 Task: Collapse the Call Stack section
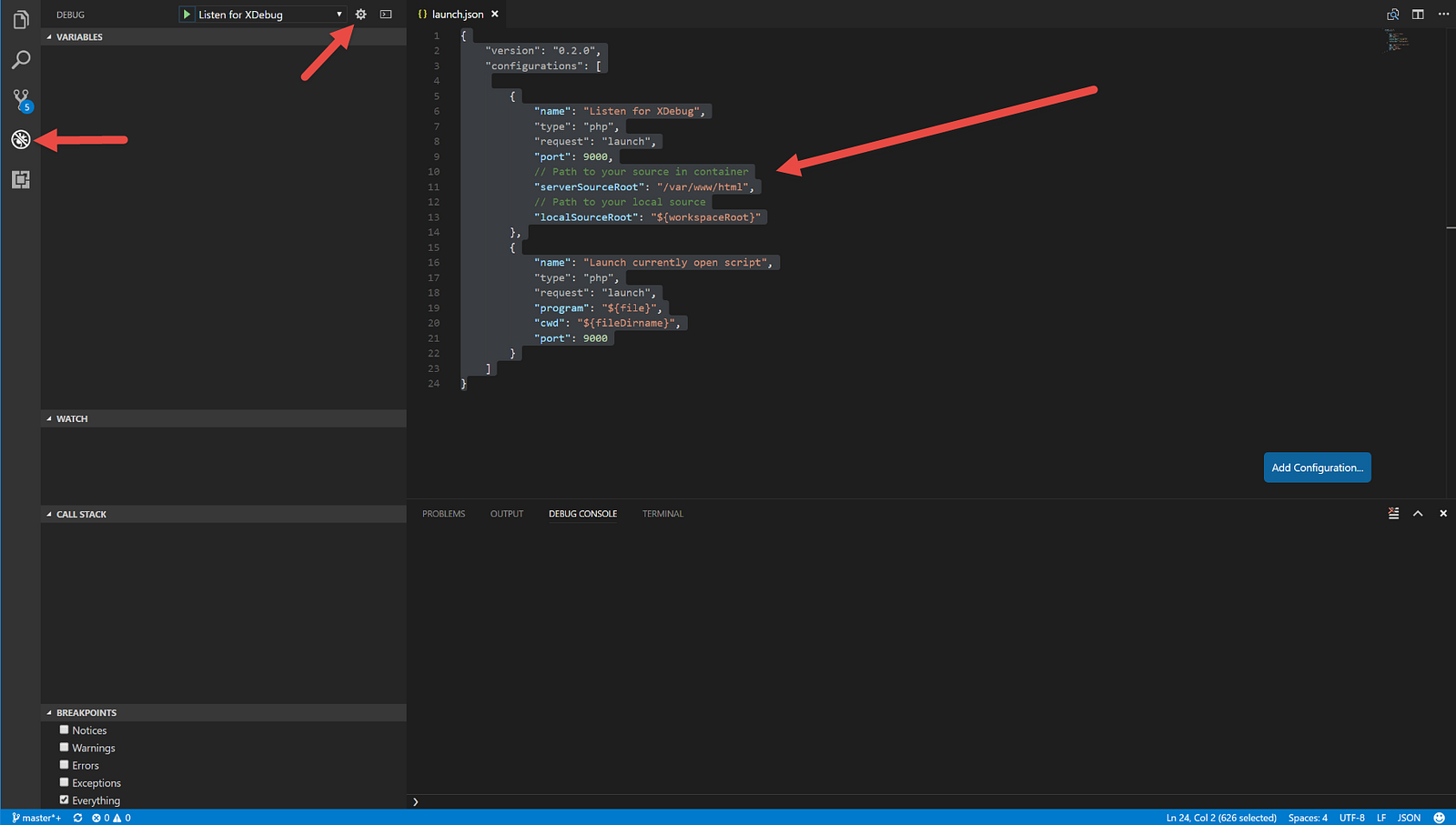(x=81, y=515)
